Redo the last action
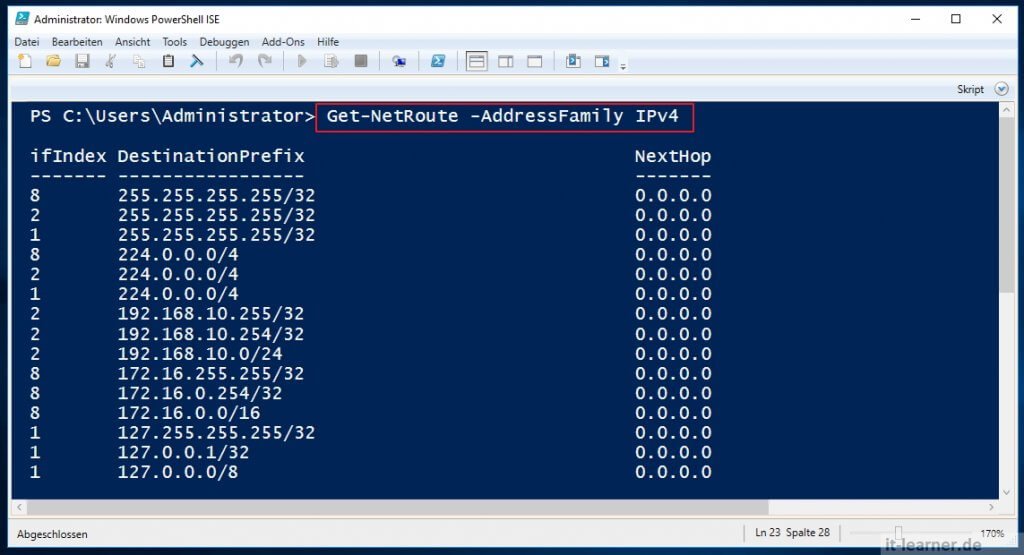The width and height of the screenshot is (1024, 555). (264, 61)
